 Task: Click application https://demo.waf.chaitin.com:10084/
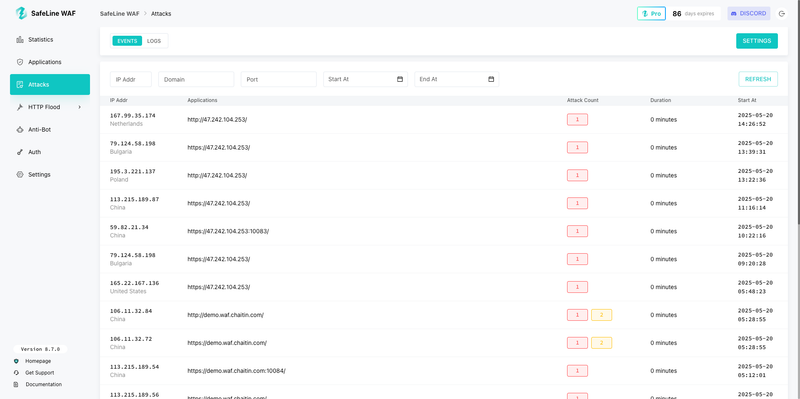coord(236,371)
